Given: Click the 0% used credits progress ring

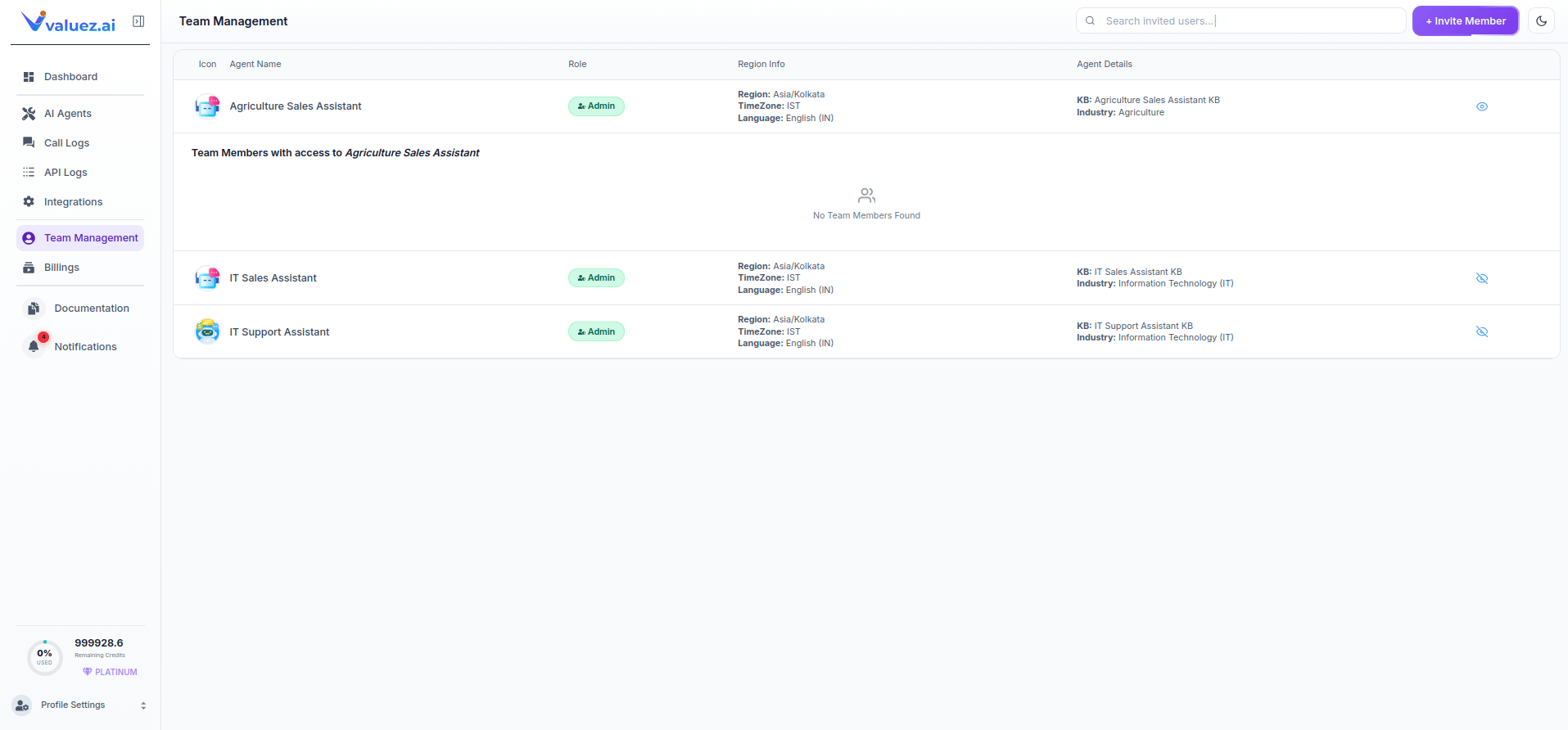Looking at the screenshot, I should (44, 657).
